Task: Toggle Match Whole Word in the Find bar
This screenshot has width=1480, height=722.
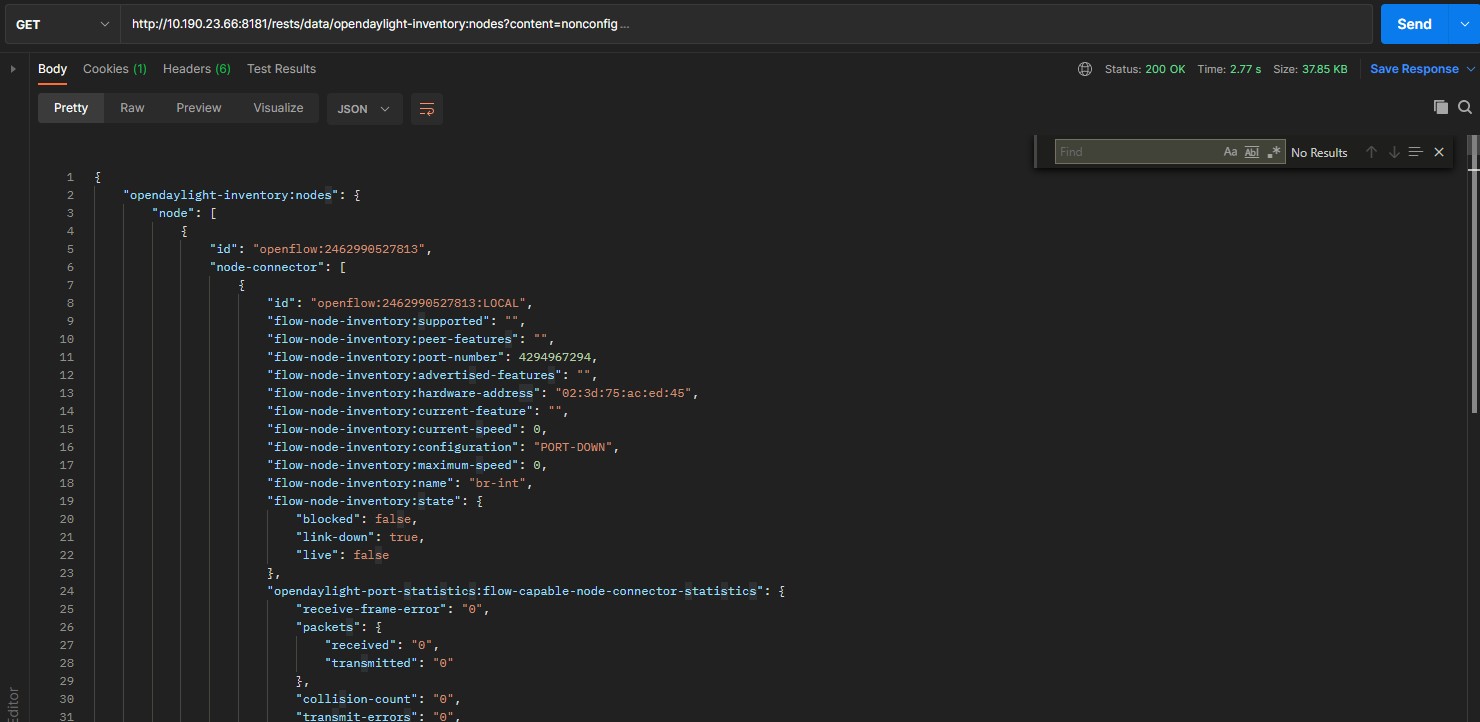Action: click(1252, 152)
